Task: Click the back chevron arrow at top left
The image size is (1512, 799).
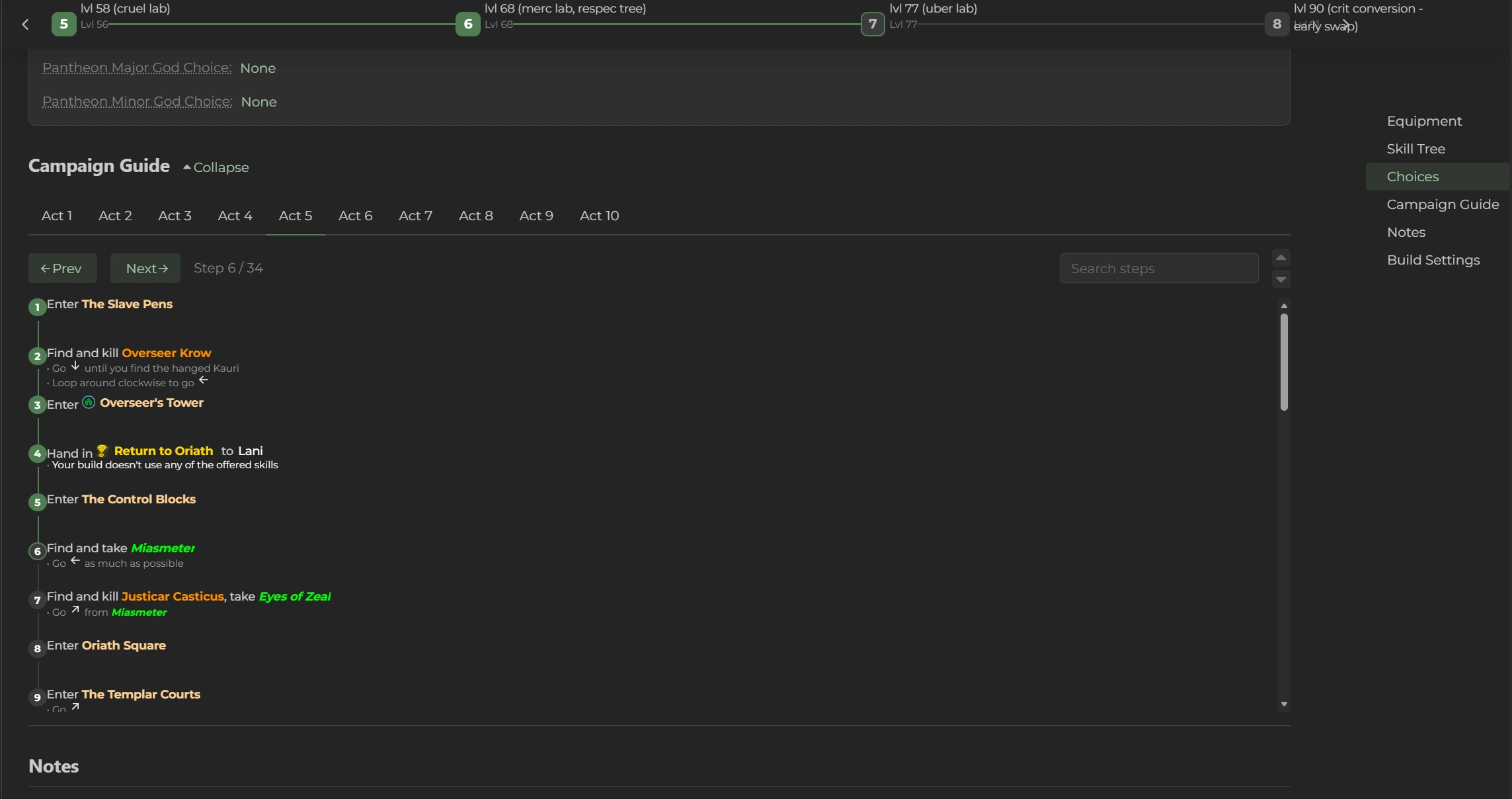Action: (25, 24)
